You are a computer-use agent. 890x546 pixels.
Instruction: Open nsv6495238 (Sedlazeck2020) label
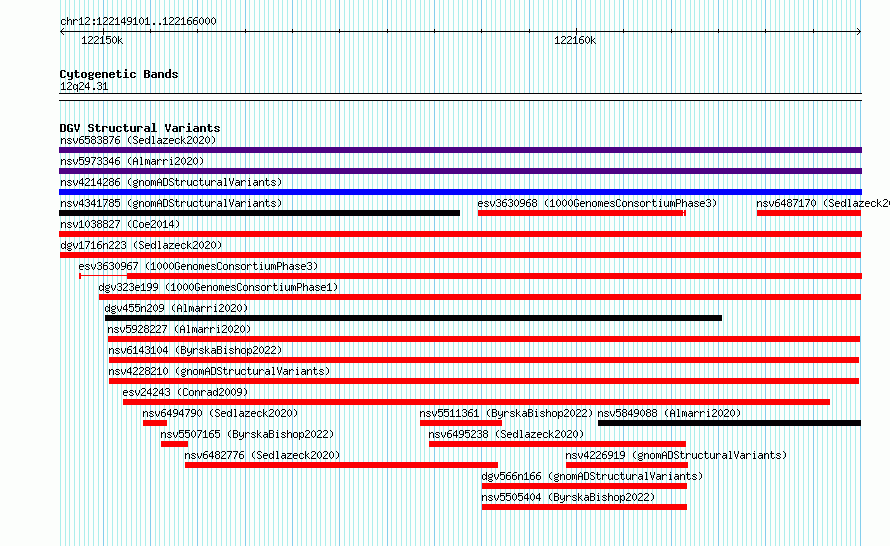click(506, 434)
